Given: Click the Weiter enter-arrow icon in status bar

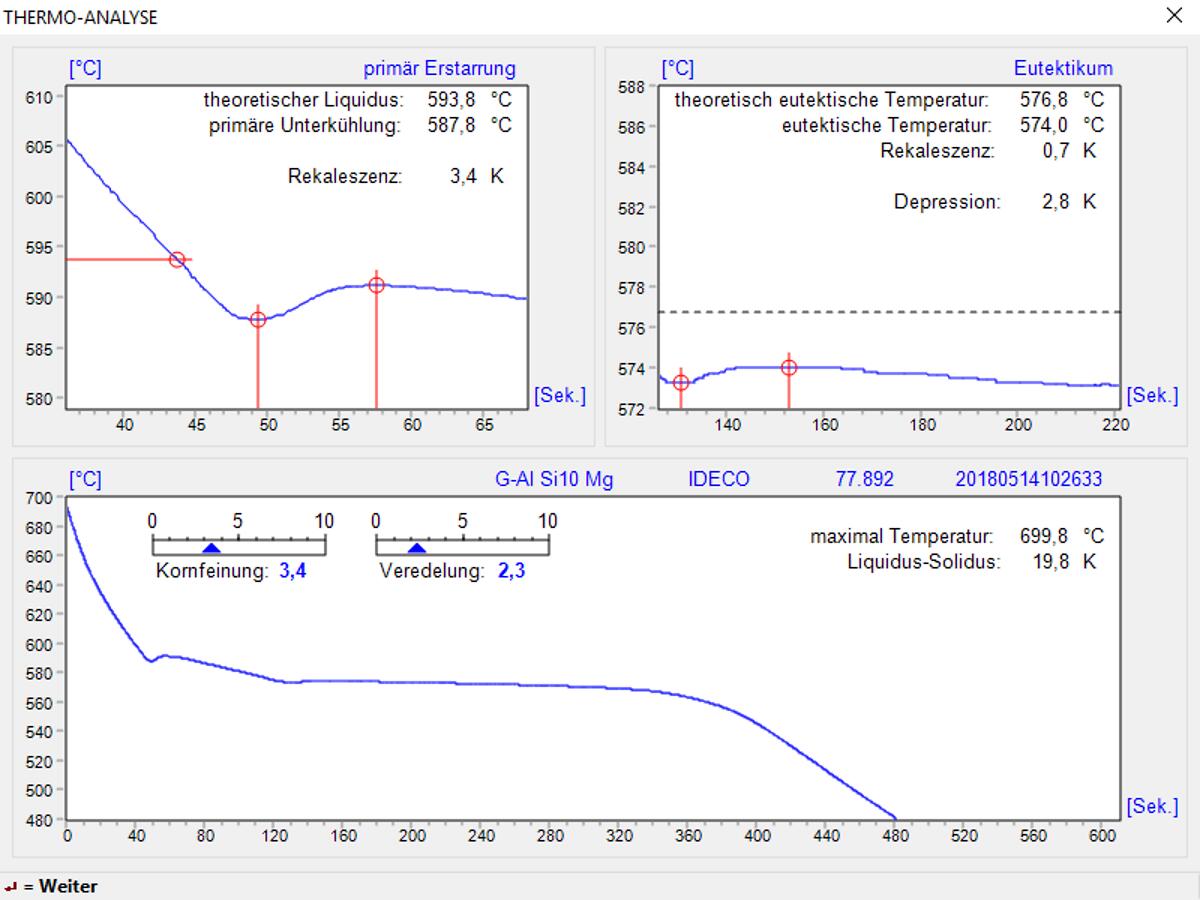Looking at the screenshot, I should coord(10,887).
